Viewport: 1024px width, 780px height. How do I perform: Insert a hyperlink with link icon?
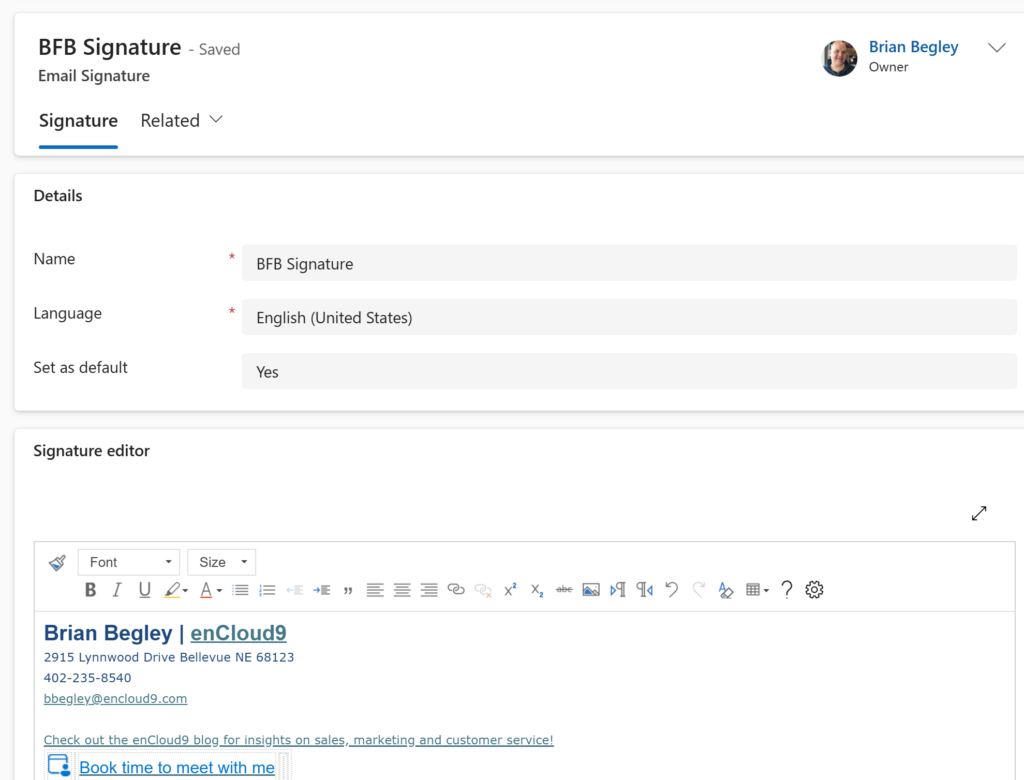click(x=456, y=589)
